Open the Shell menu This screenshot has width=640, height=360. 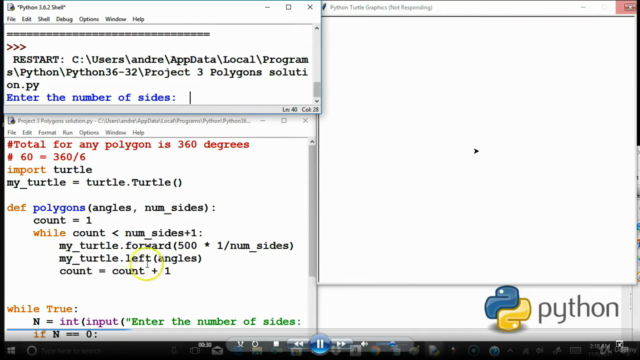point(44,19)
